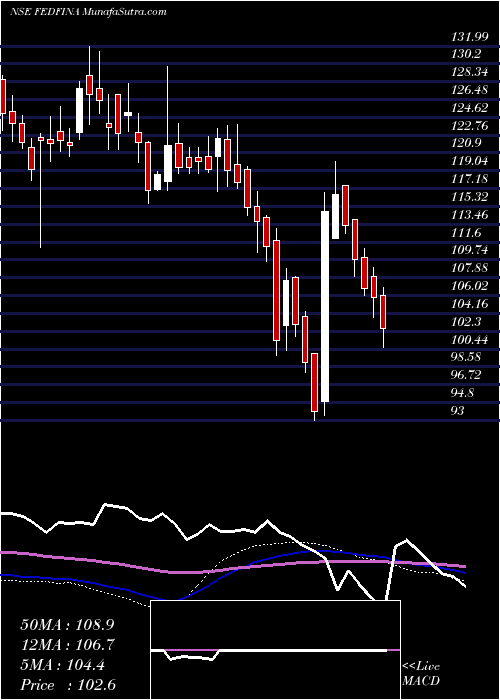This screenshot has height=700, width=500.
Task: Select the 119.04 price axis label
Action: point(471,161)
